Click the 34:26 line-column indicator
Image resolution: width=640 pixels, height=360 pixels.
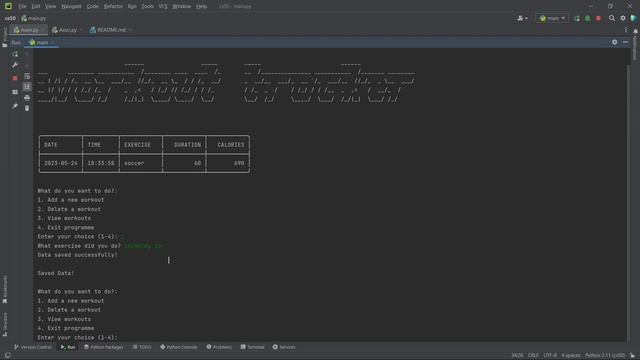point(517,356)
